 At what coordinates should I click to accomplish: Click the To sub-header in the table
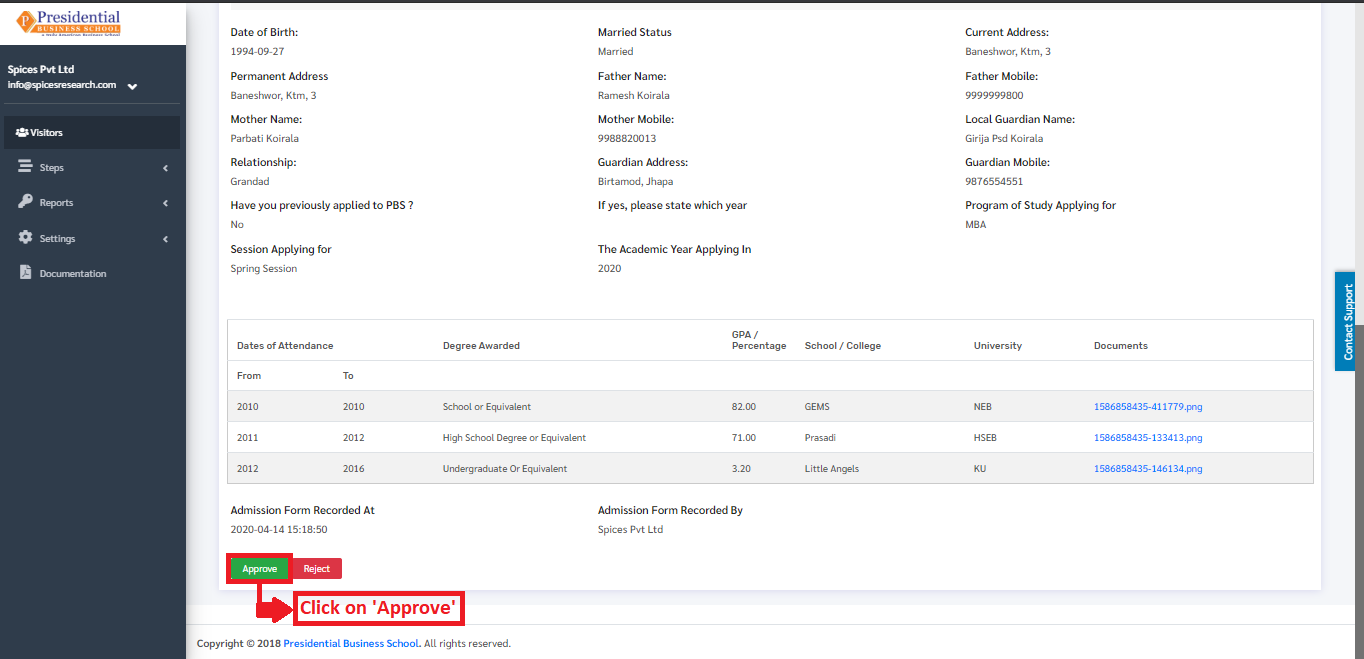(348, 376)
